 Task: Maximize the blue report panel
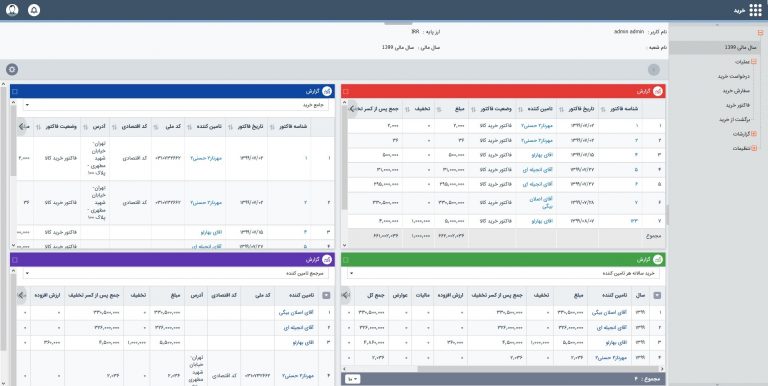(x=14, y=92)
